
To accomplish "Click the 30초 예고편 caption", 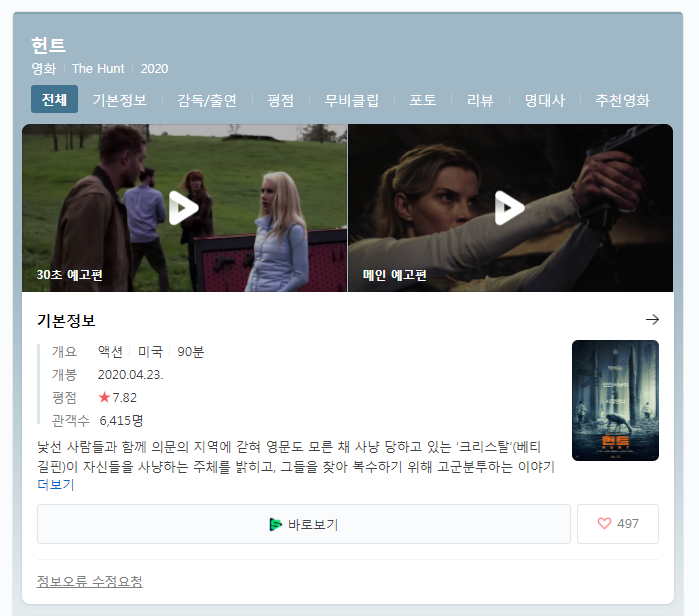I will [70, 275].
